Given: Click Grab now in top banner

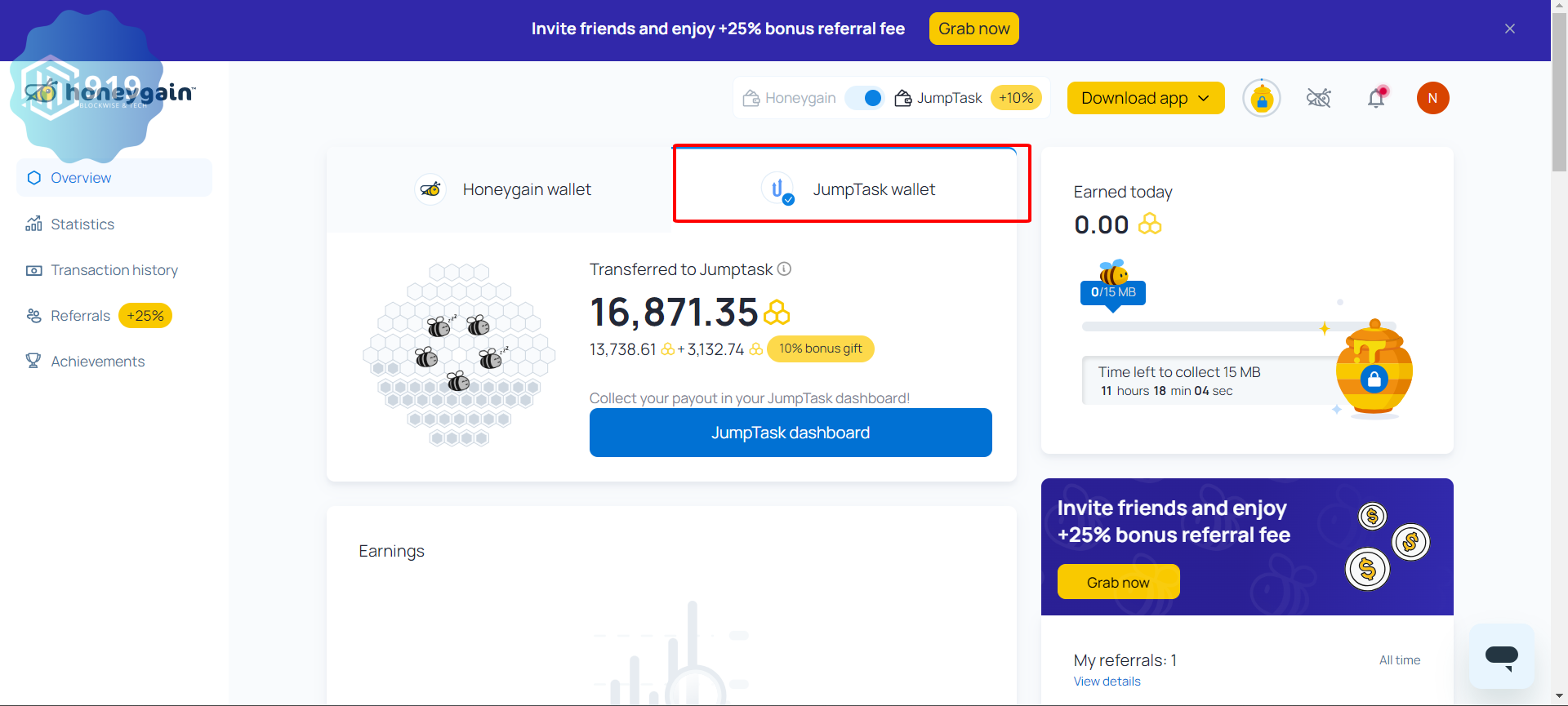Looking at the screenshot, I should pos(973,29).
